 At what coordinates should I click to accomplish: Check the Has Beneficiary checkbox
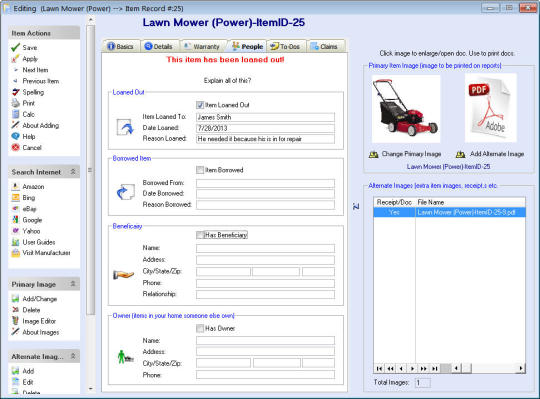pos(200,235)
